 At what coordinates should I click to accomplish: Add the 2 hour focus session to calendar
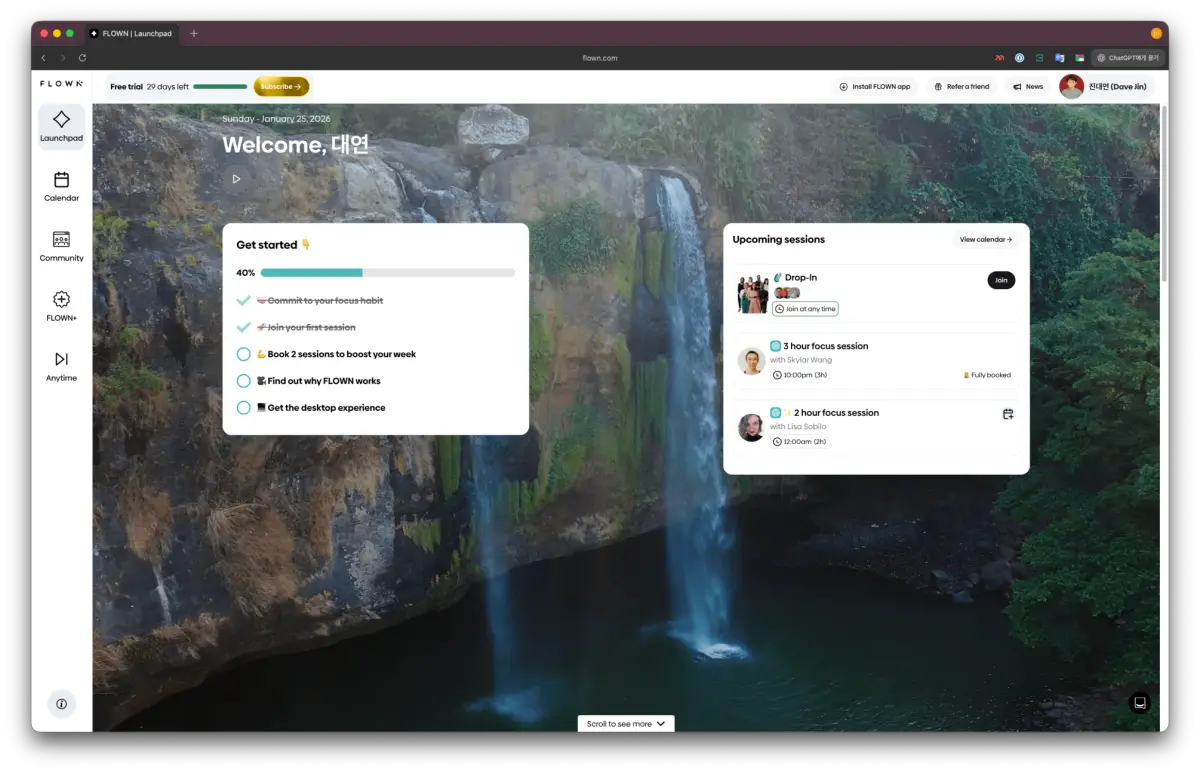[1008, 414]
